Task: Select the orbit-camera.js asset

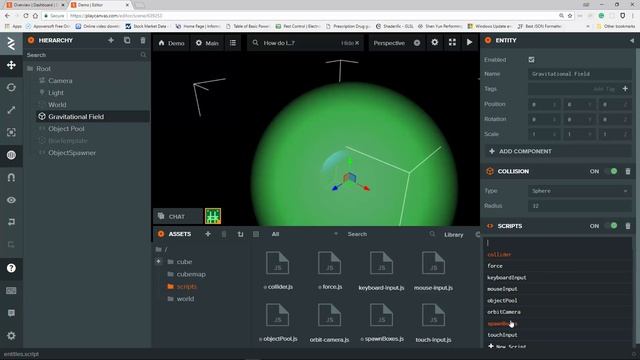Action: (329, 322)
